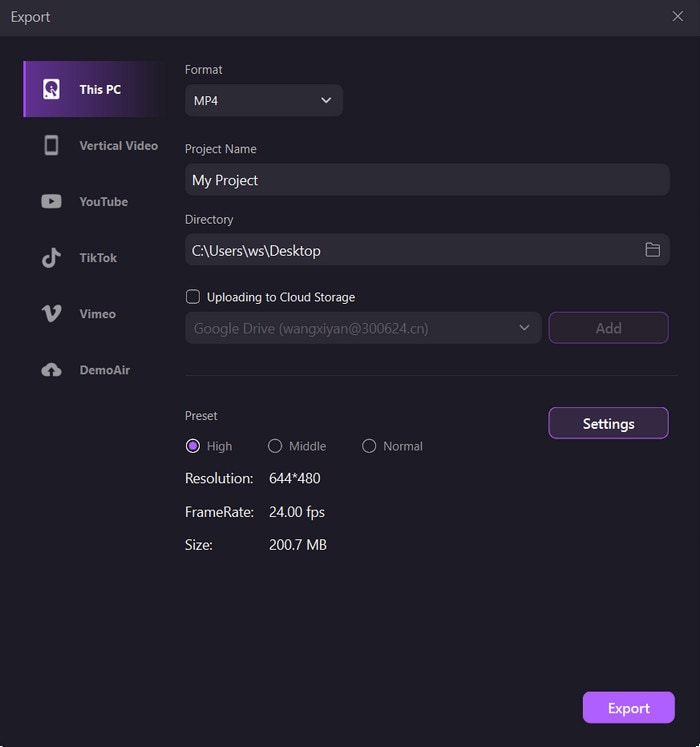This screenshot has height=747, width=700.
Task: Click the TikTok logo icon
Action: coord(51,258)
